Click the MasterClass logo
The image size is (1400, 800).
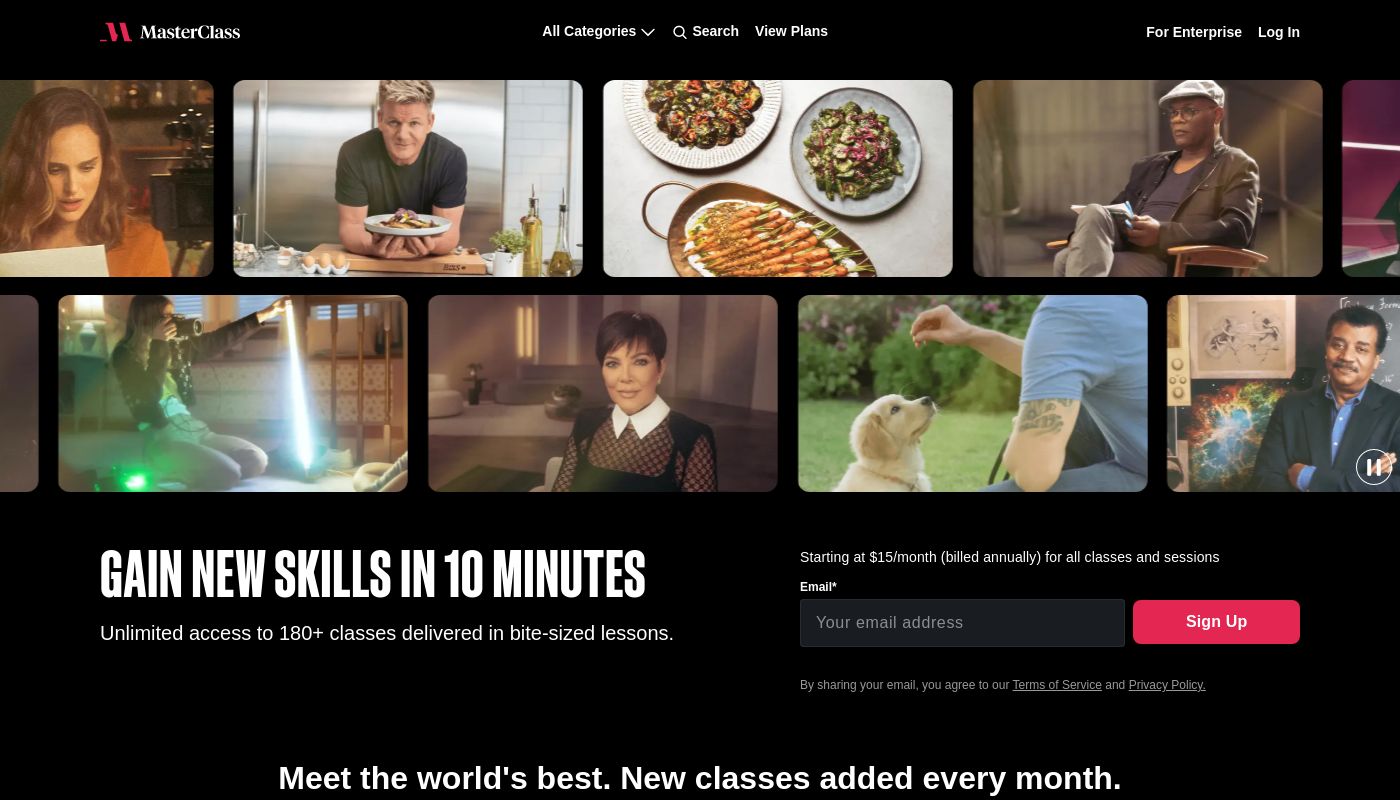pos(170,32)
